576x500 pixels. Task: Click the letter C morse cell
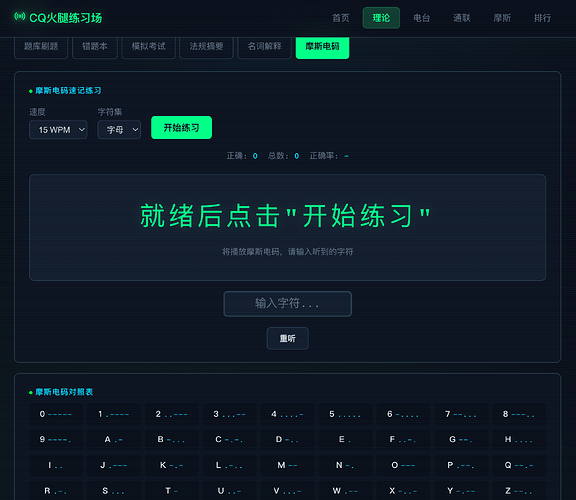[230, 439]
